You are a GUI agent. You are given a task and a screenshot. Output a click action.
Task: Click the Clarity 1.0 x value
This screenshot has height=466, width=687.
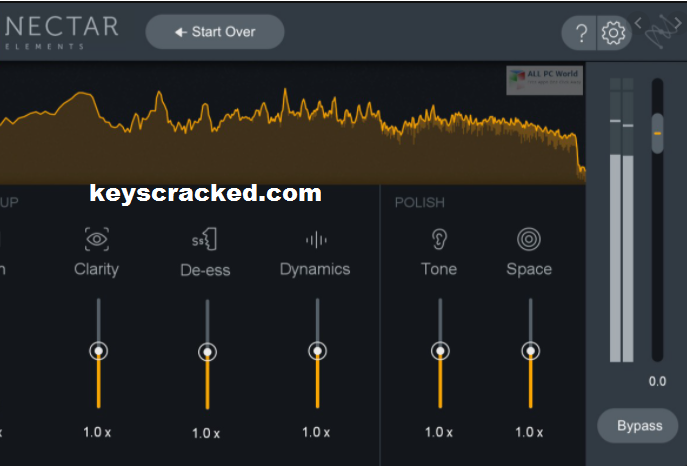[97, 432]
